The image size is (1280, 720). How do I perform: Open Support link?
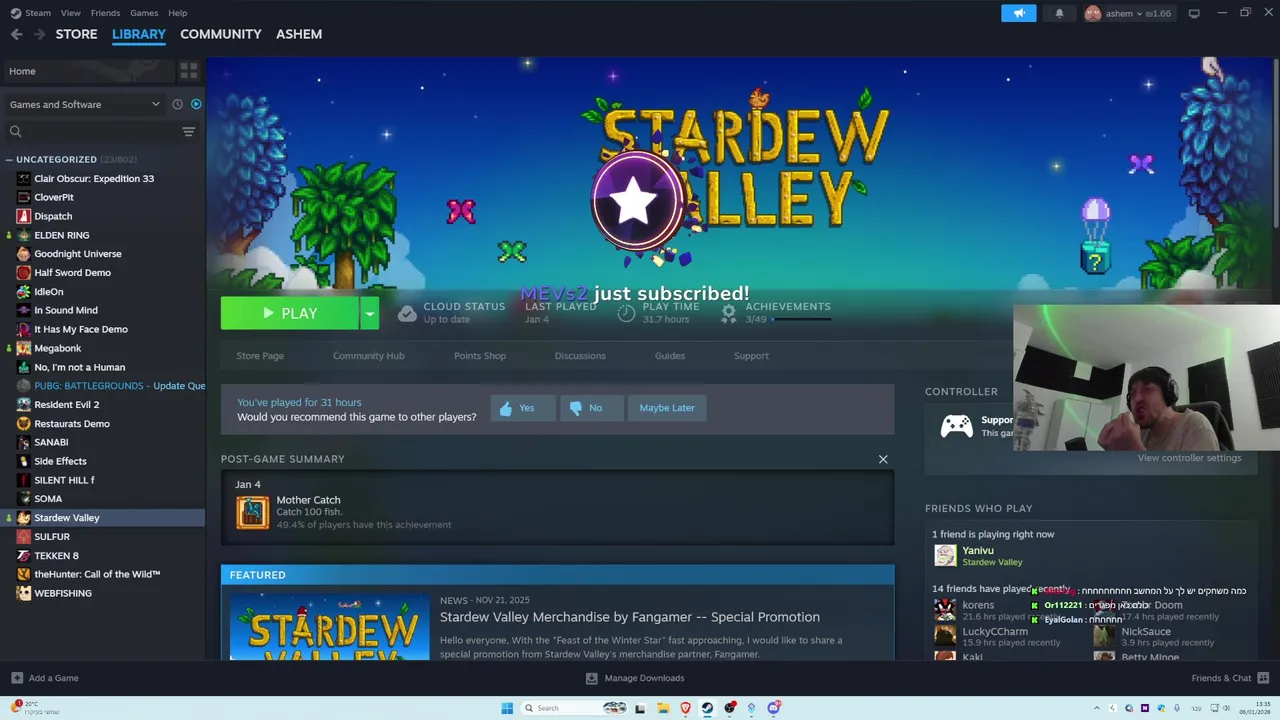[751, 356]
